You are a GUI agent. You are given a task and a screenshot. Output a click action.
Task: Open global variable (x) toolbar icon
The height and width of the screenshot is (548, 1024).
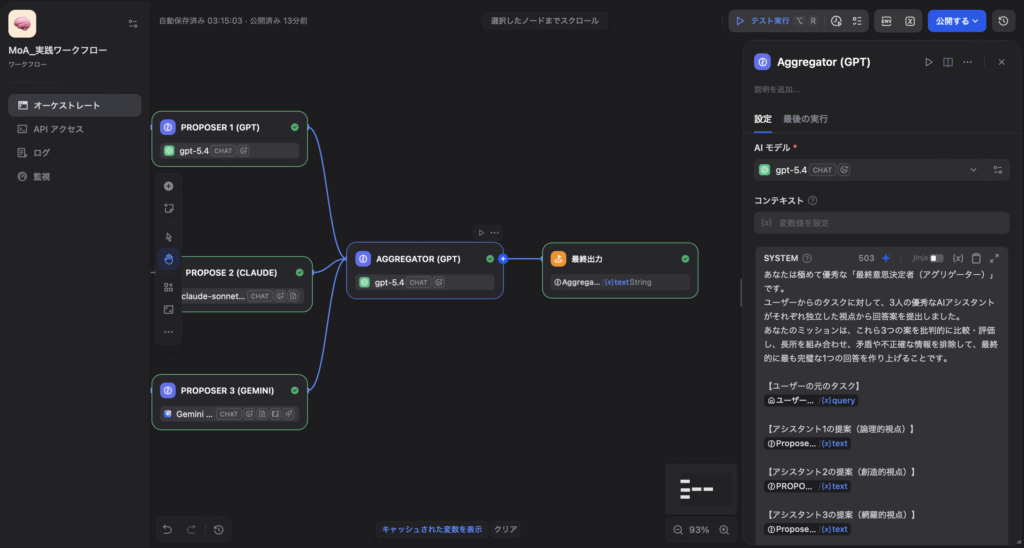(910, 21)
